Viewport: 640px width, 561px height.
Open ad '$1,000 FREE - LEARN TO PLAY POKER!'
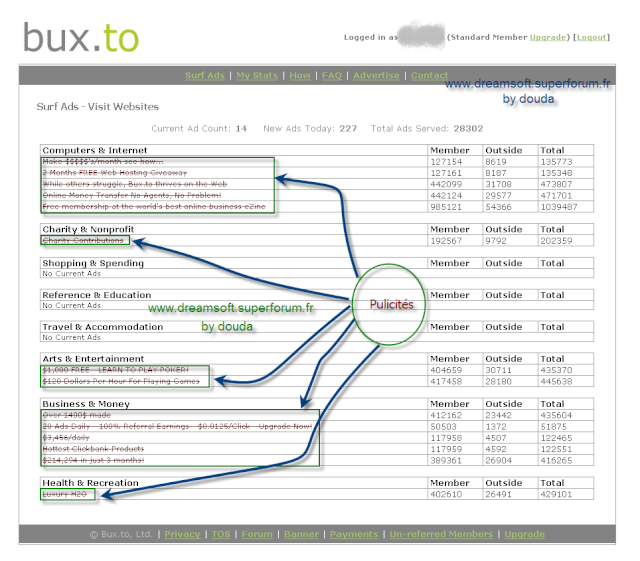point(116,370)
